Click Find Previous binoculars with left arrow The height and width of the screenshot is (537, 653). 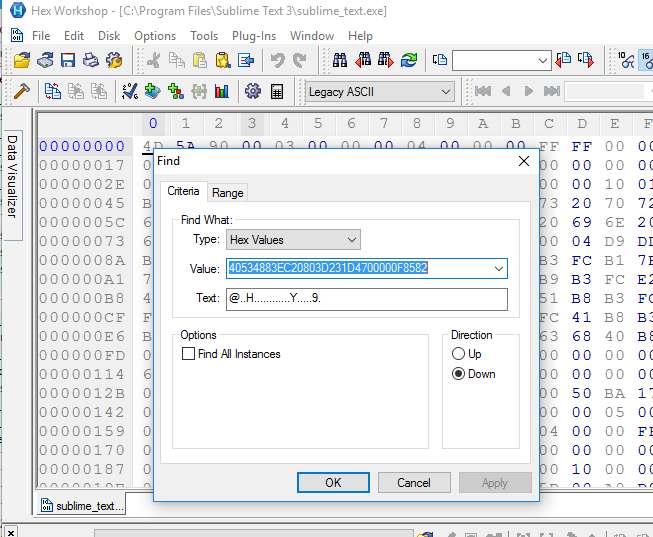tap(363, 60)
